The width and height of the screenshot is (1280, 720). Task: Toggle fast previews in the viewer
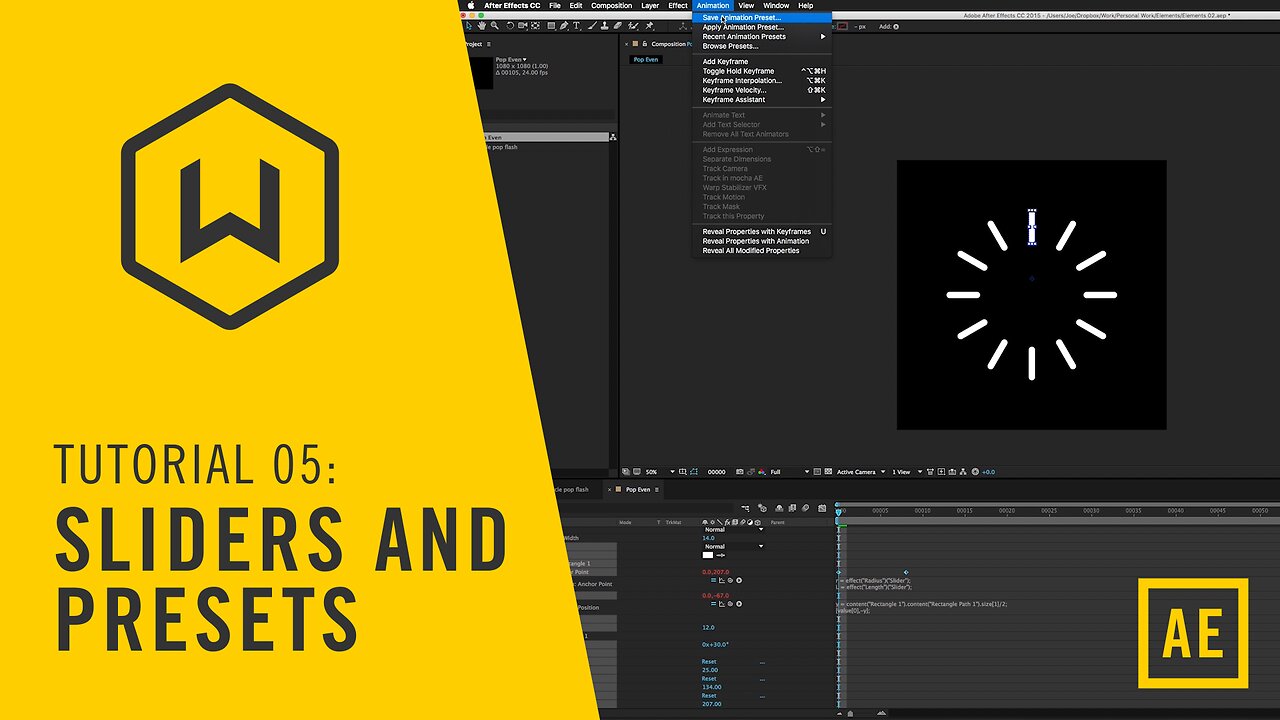click(942, 472)
